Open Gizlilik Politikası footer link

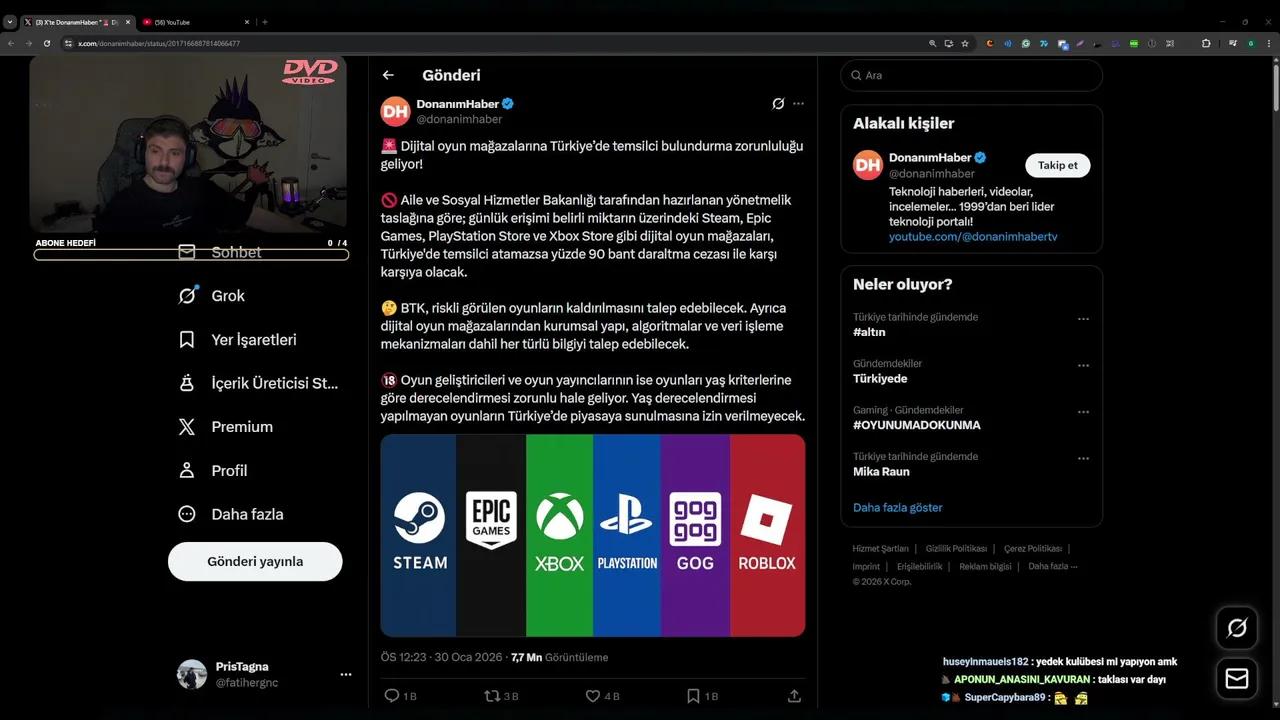pyautogui.click(x=956, y=549)
